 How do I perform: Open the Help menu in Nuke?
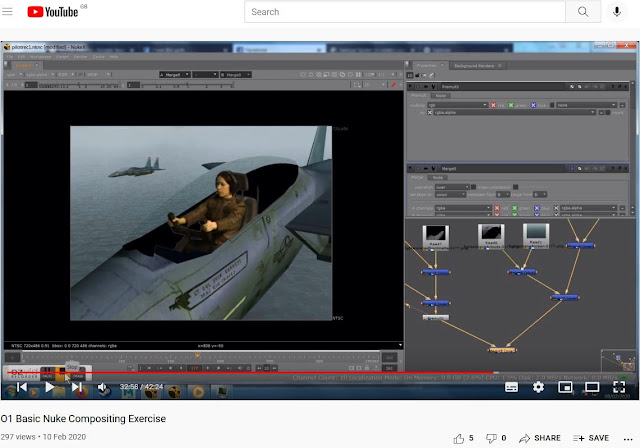click(x=114, y=57)
